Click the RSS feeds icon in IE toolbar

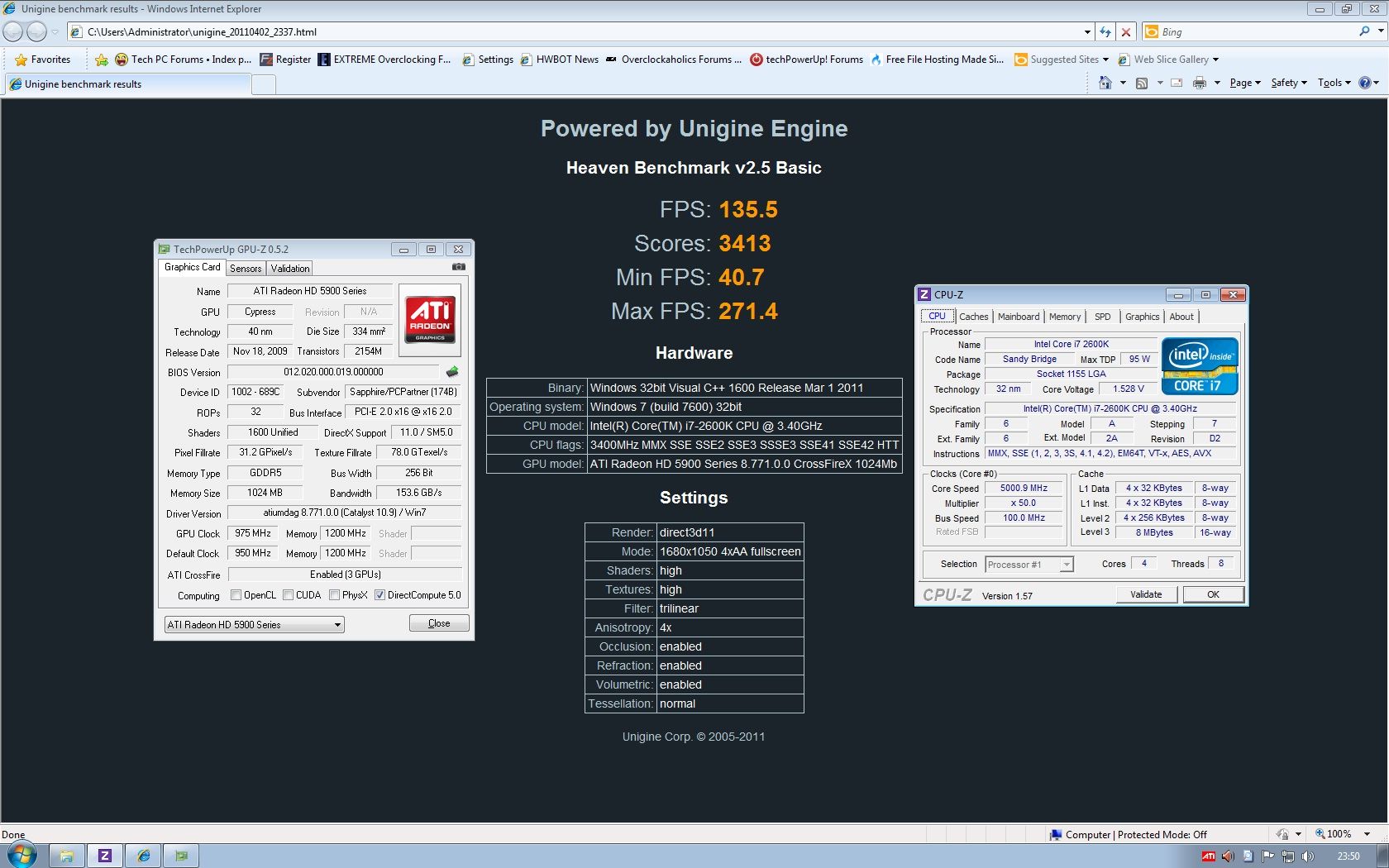click(x=1142, y=83)
